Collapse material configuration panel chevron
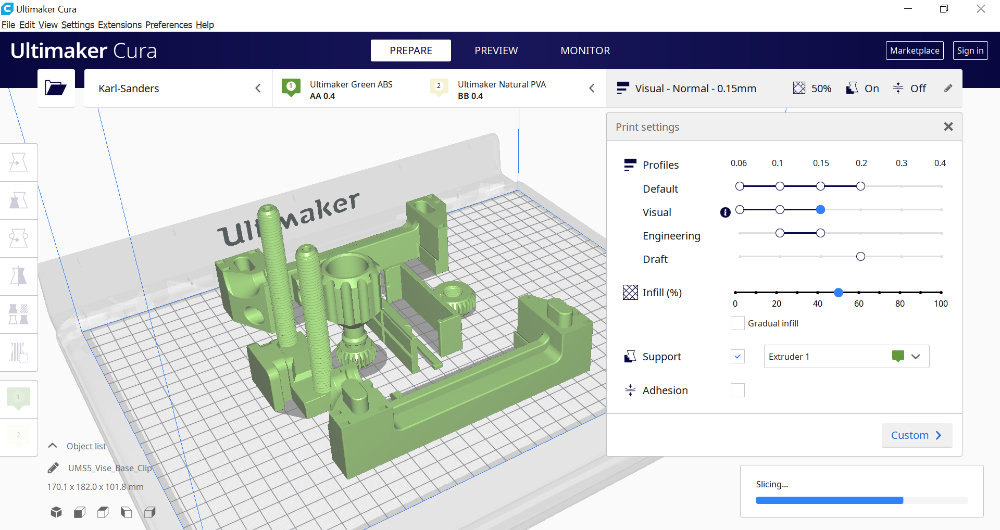Image resolution: width=1000 pixels, height=530 pixels. [592, 88]
